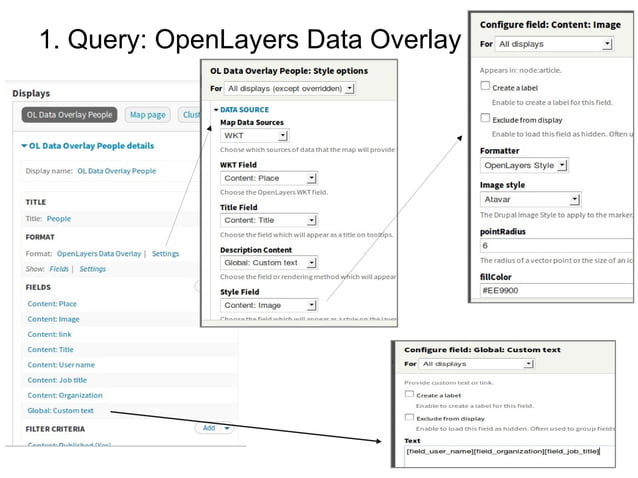
Task: Collapse OL Data Overlay People details section
Action: click(x=88, y=146)
